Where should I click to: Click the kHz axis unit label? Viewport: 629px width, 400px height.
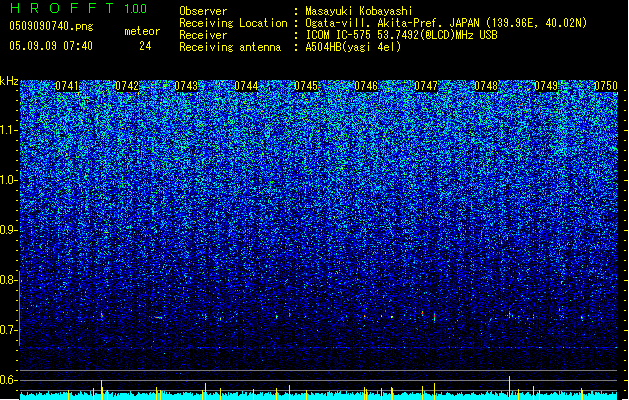click(9, 81)
